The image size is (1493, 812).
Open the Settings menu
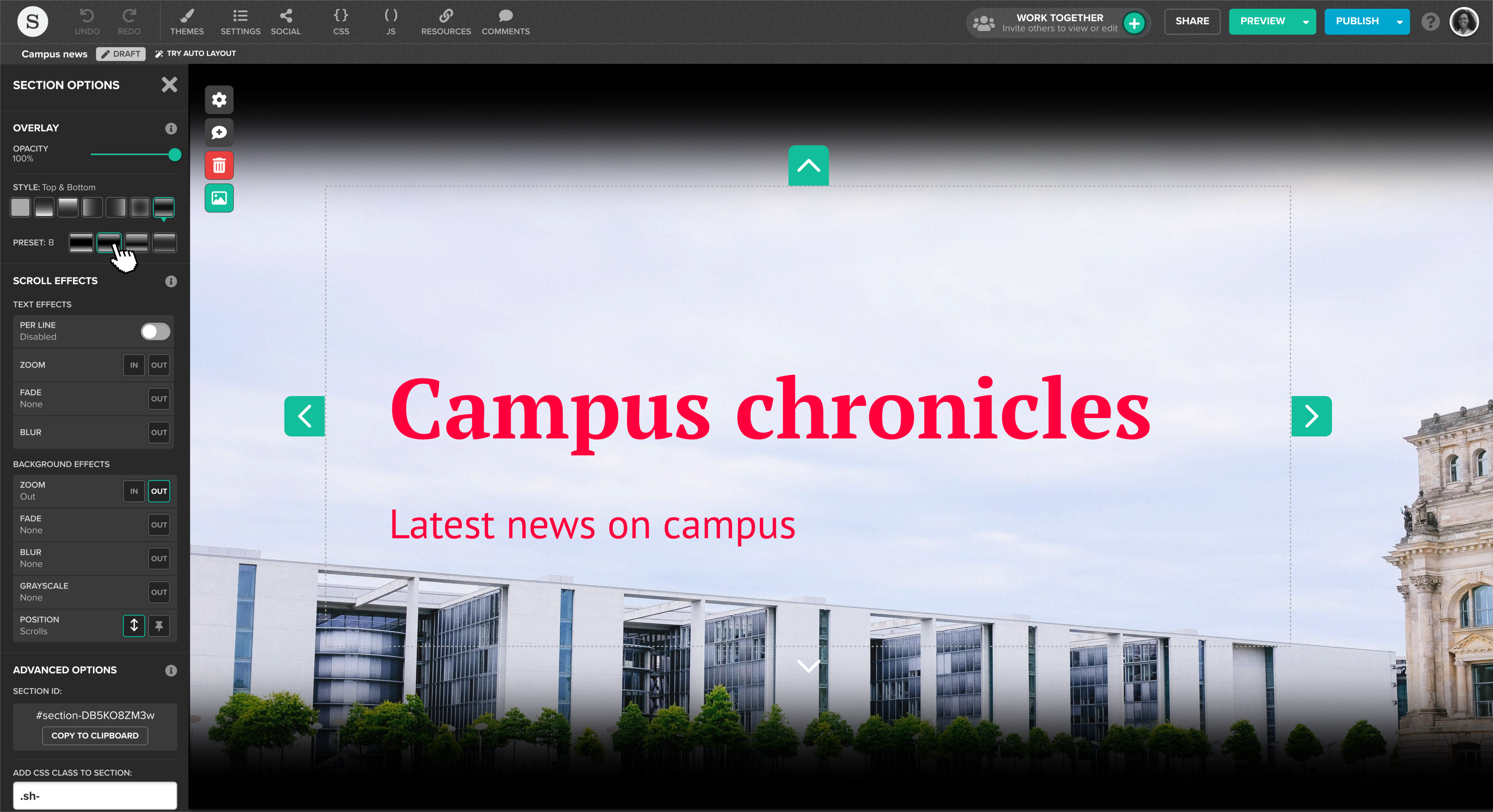pyautogui.click(x=240, y=21)
